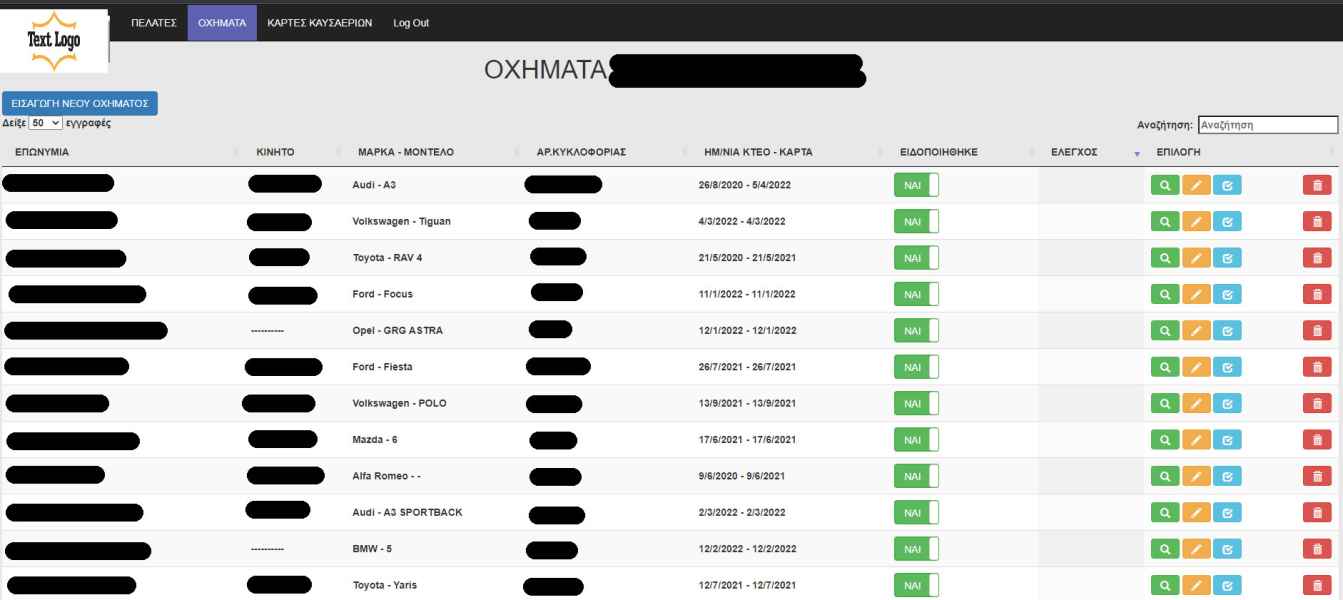The image size is (1343, 600).
Task: Click the Log Out link
Action: (411, 23)
